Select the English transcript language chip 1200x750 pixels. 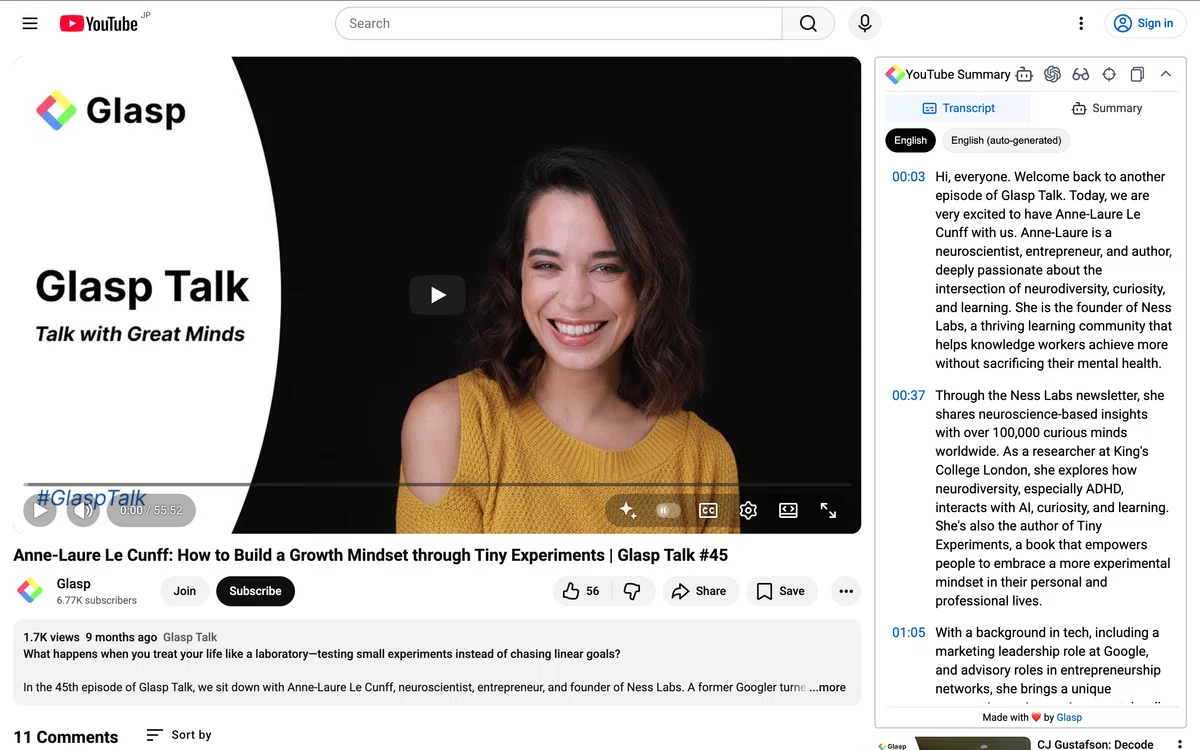click(910, 140)
